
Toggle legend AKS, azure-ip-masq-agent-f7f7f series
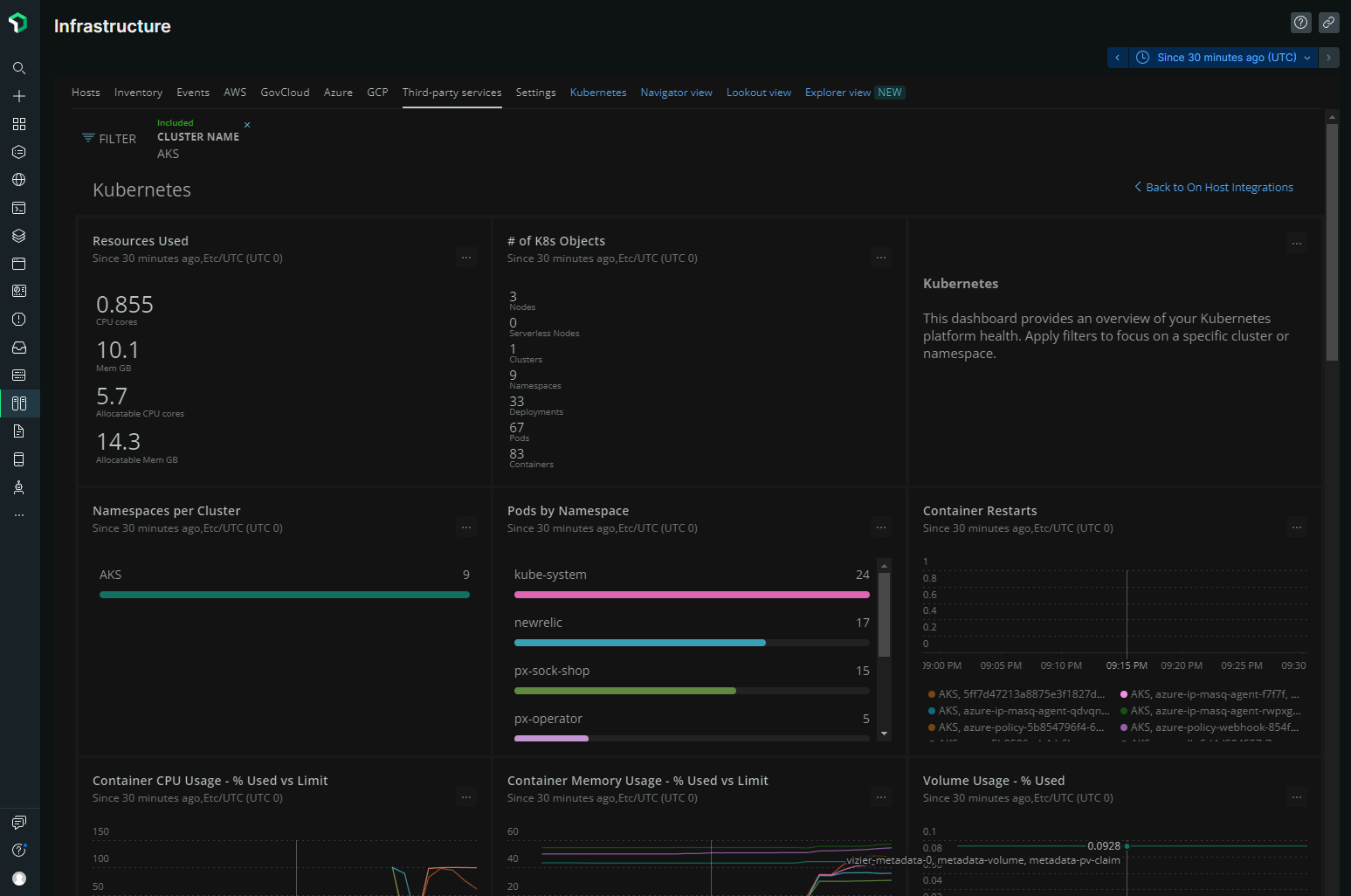(1210, 694)
